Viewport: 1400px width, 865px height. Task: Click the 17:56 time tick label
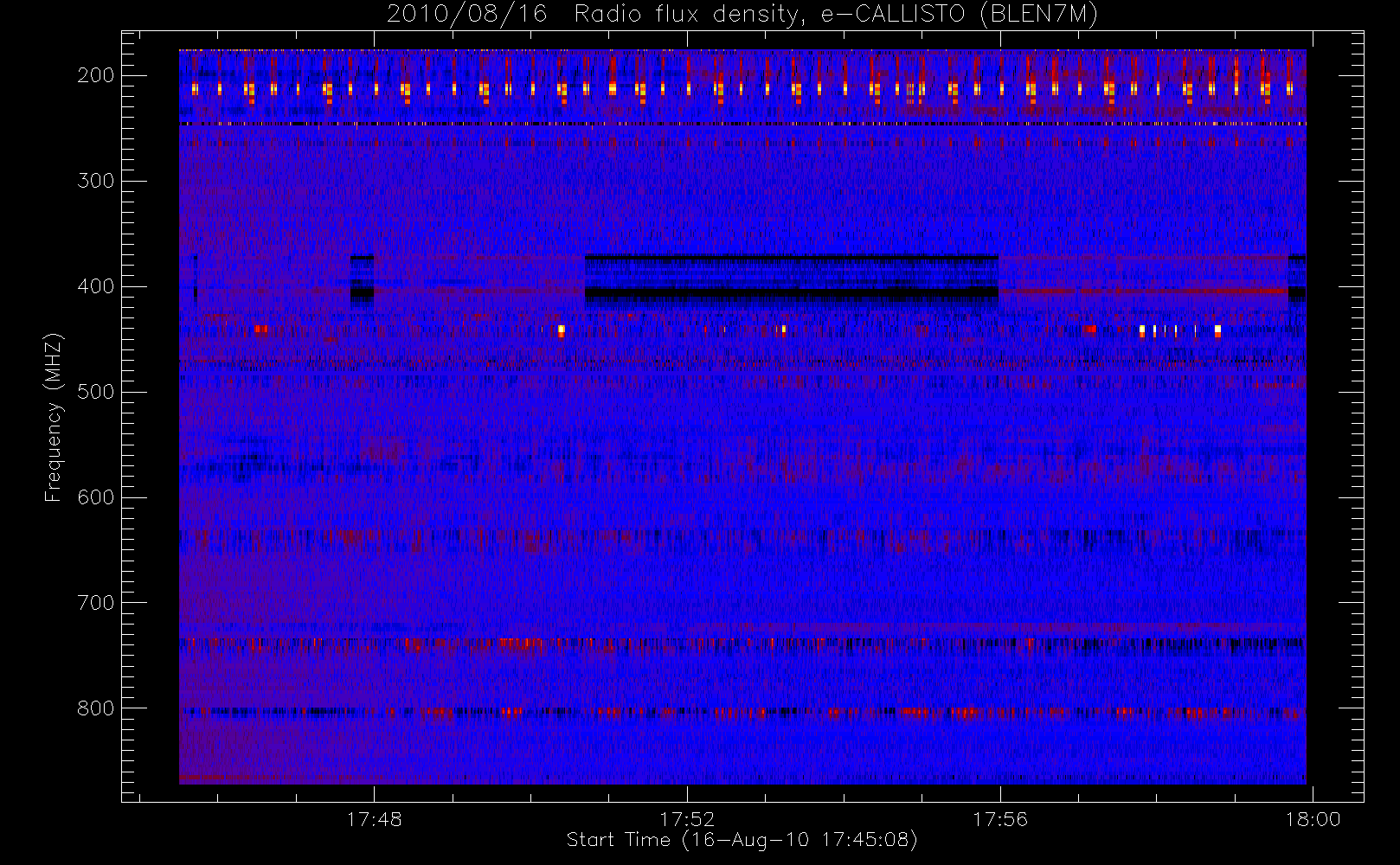[1000, 819]
